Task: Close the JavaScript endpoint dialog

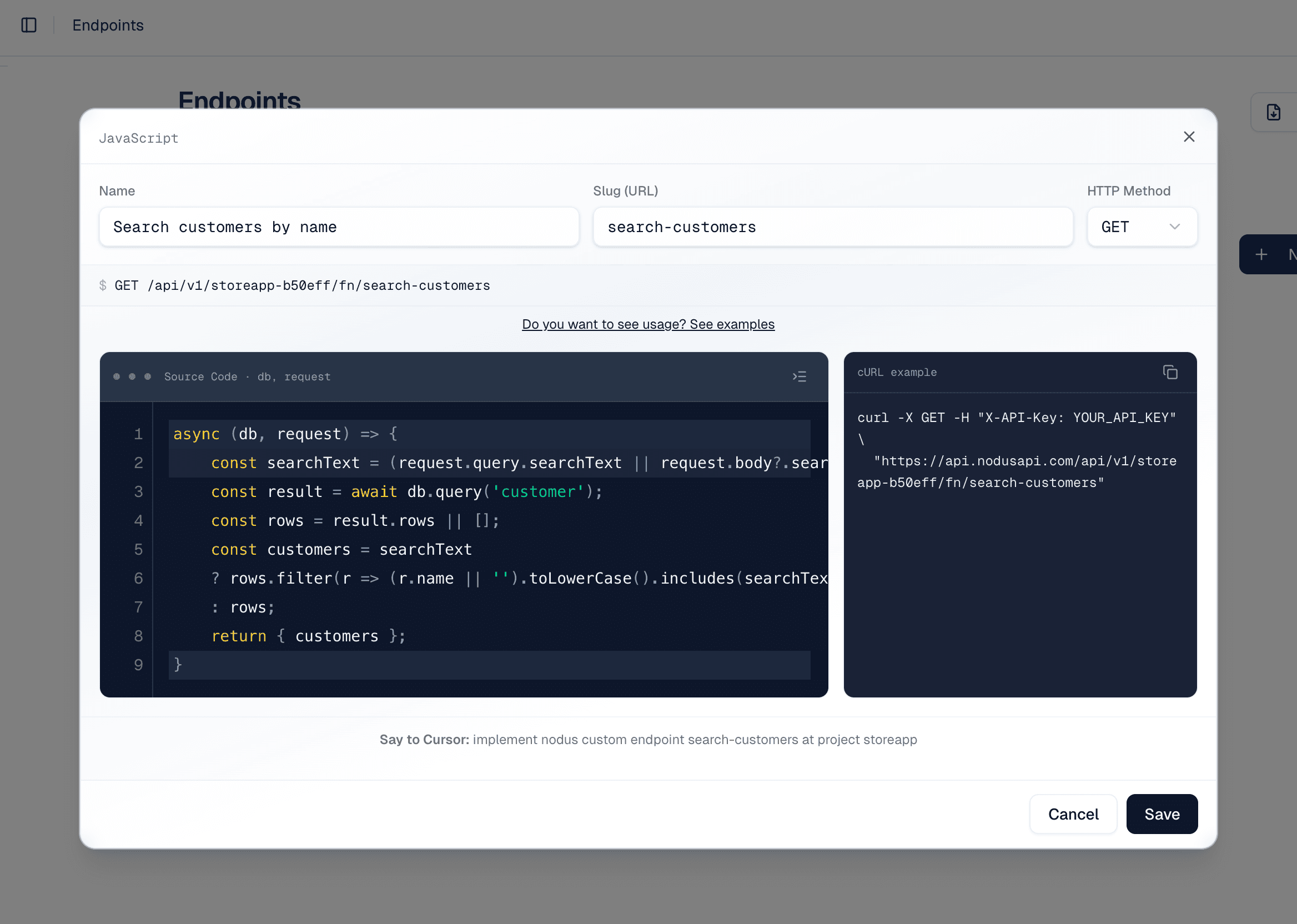Action: coord(1189,137)
